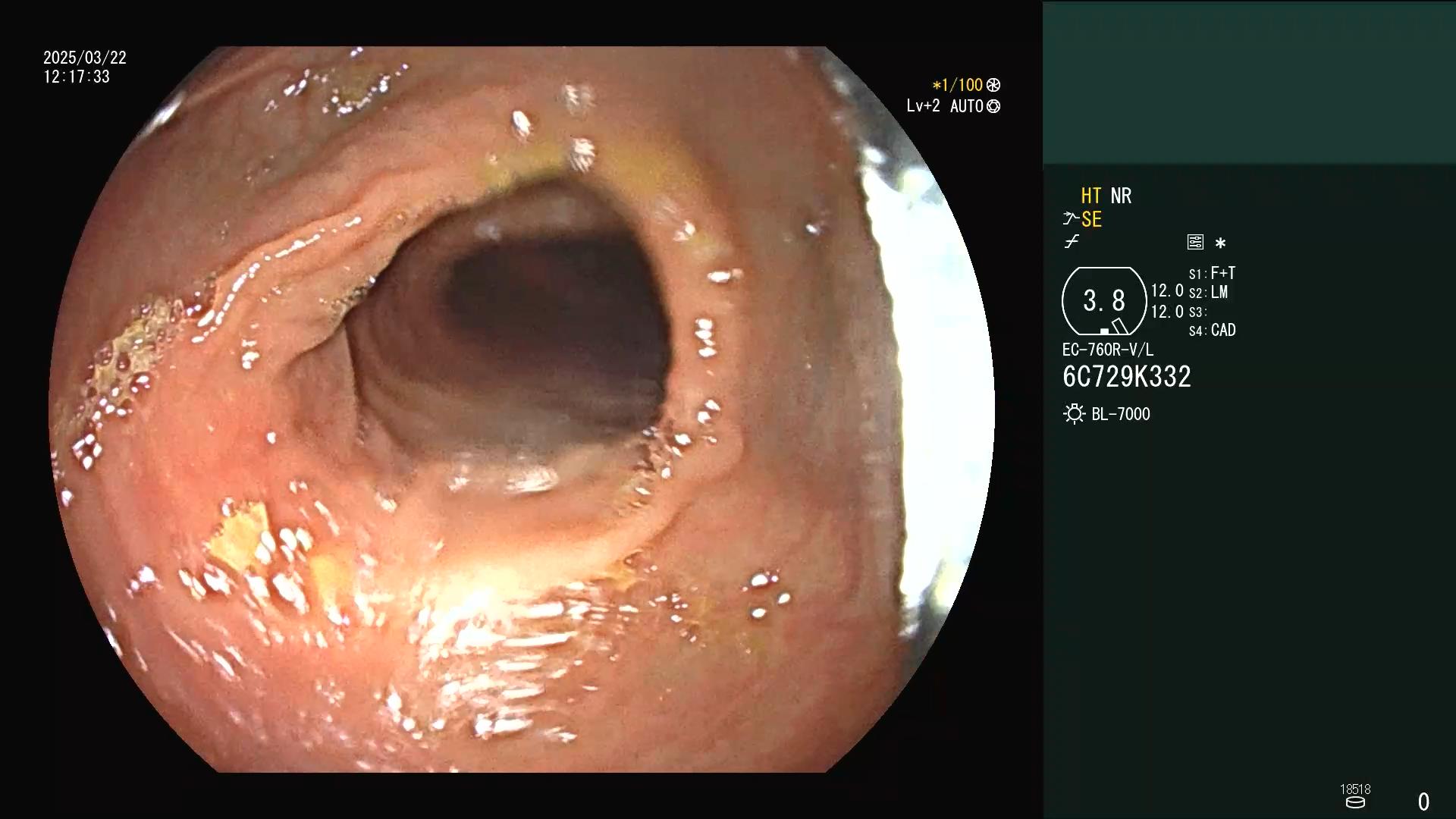Click the *1/100 shutter speed value
Screen dimensions: 1456x819
click(957, 85)
